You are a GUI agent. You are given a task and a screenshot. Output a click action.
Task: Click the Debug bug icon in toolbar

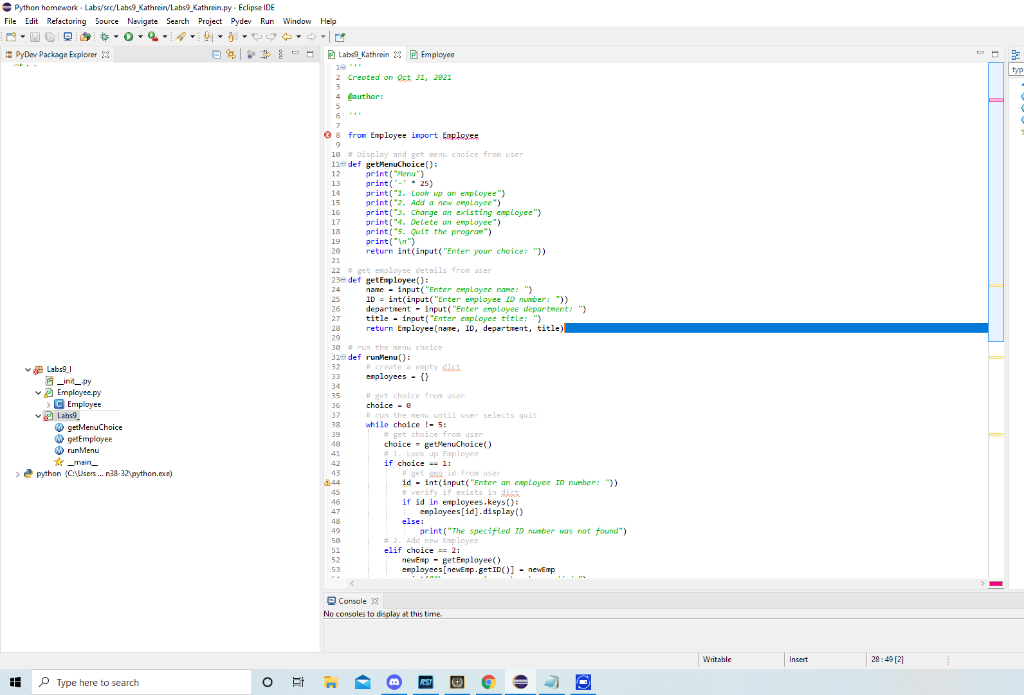point(103,37)
